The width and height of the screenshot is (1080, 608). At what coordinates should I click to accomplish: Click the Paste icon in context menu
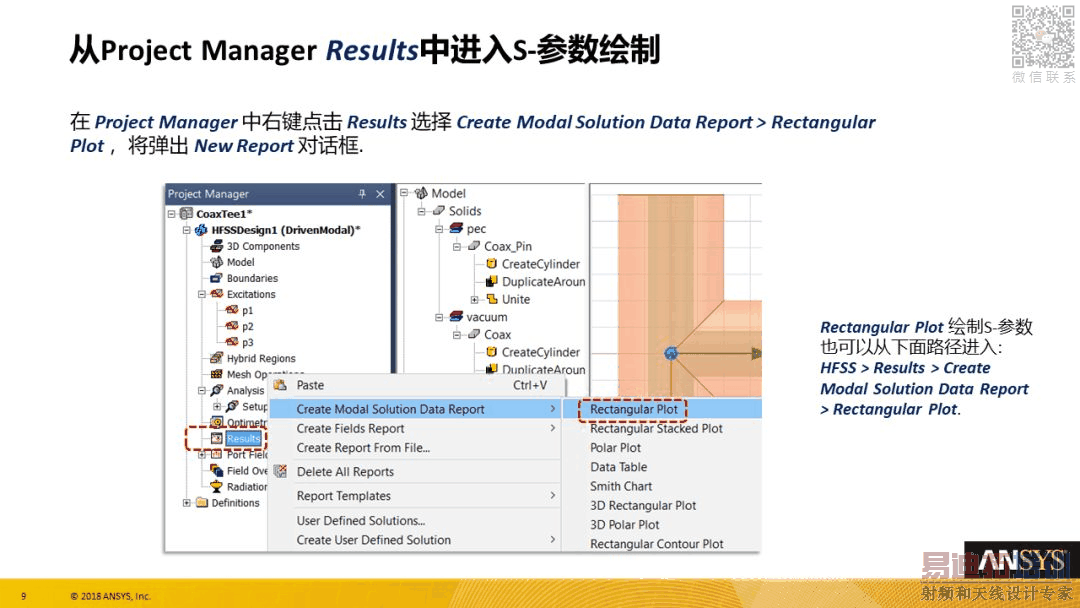click(280, 385)
